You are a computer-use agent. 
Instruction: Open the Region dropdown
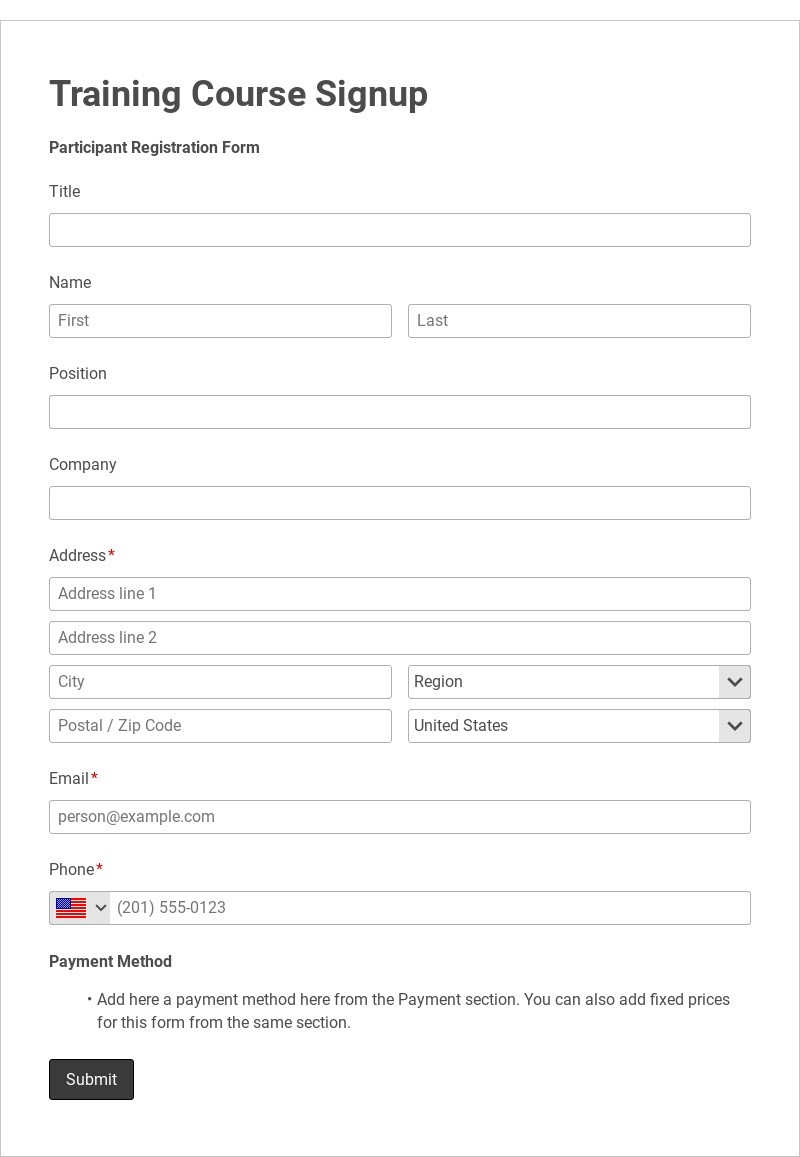(x=578, y=682)
